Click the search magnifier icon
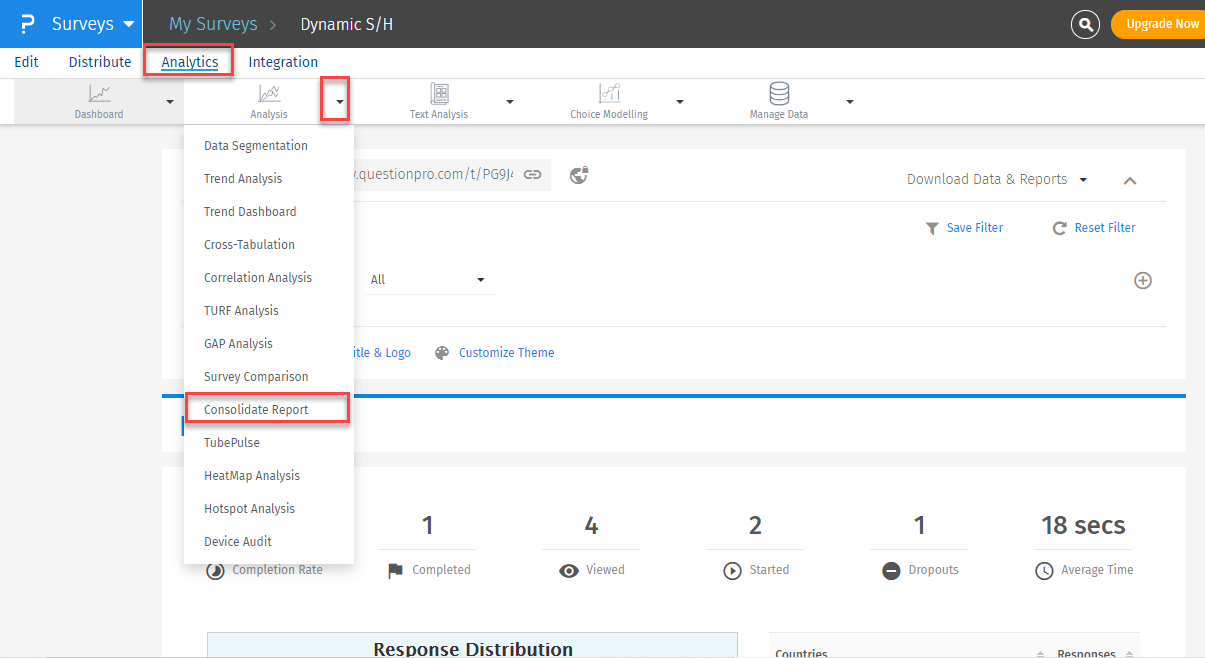This screenshot has width=1205, height=658. coord(1085,24)
